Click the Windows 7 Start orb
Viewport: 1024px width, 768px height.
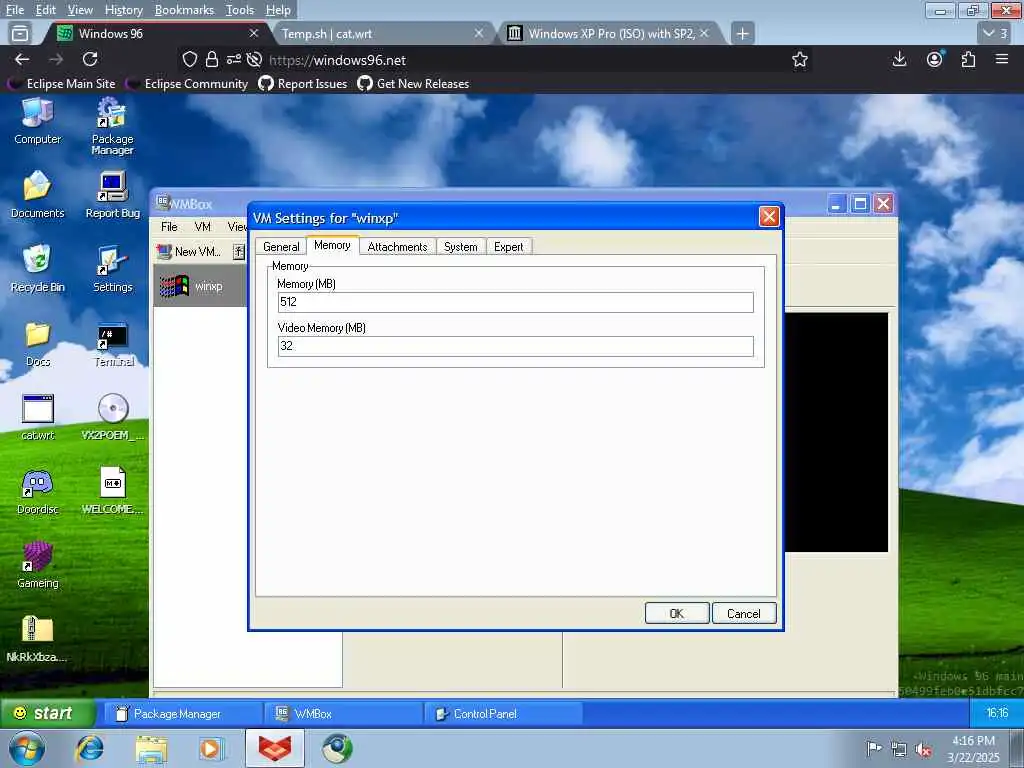pos(27,748)
